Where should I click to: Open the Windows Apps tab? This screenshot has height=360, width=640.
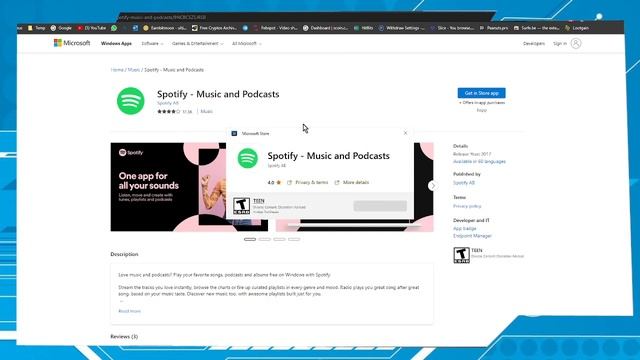click(x=116, y=43)
